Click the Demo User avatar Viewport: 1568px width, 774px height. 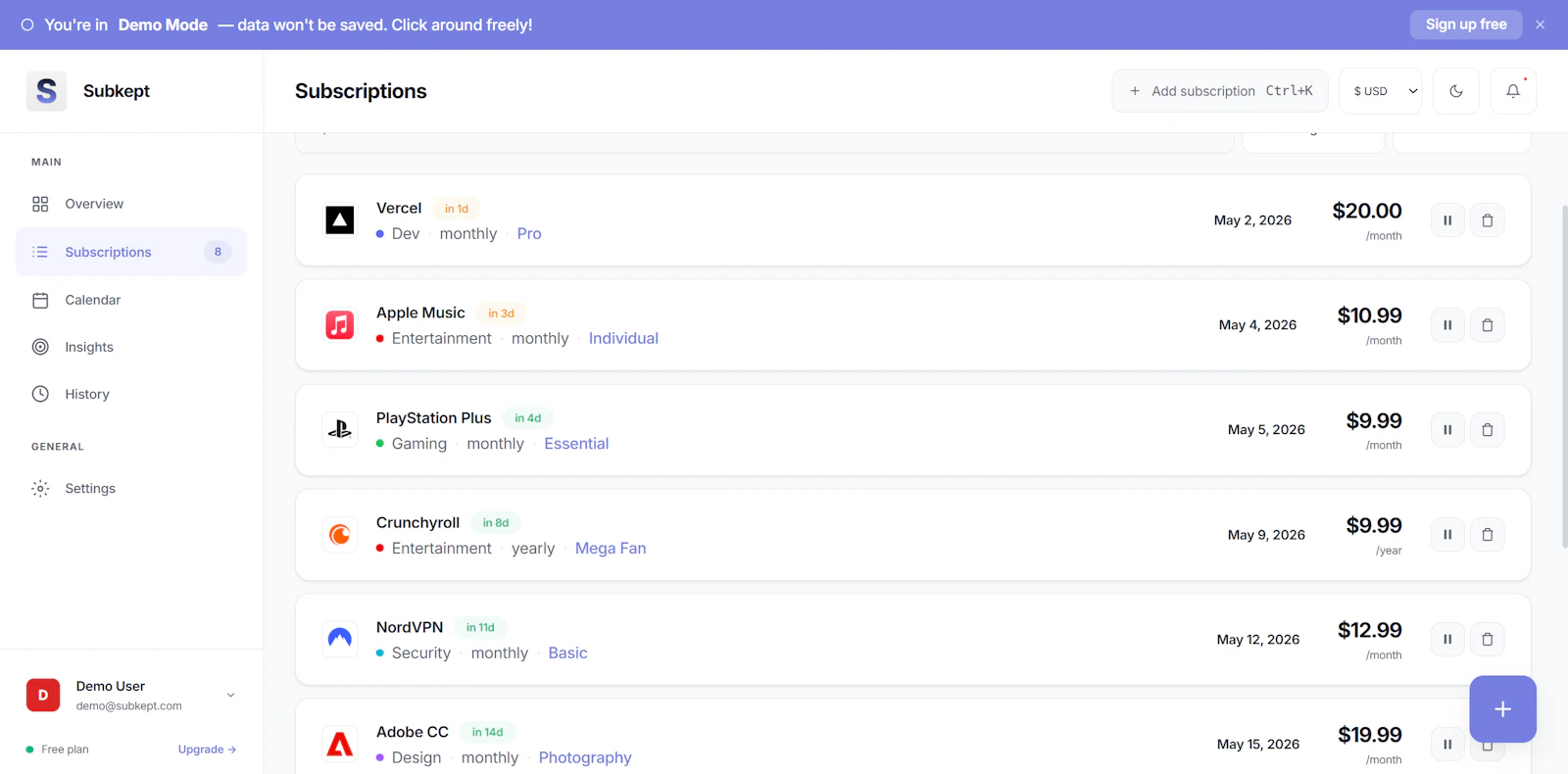[43, 695]
